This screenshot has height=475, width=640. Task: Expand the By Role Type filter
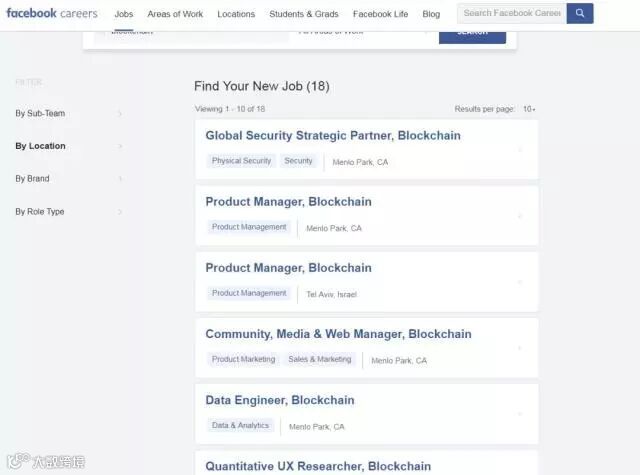pyautogui.click(x=69, y=212)
